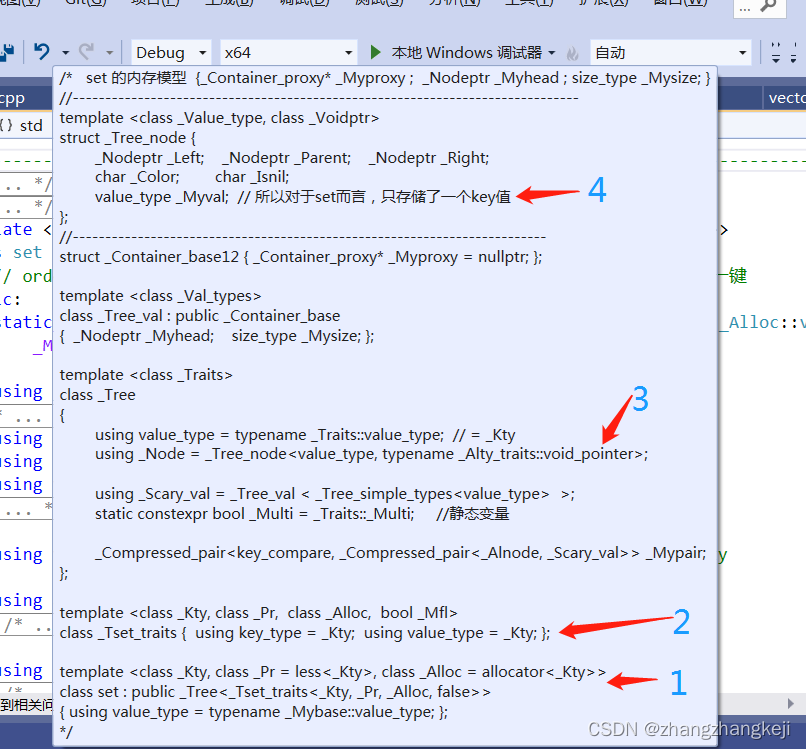806x749 pixels.
Task: Click the 'using _Scary_val = _Tree_val' line
Action: coord(335,494)
